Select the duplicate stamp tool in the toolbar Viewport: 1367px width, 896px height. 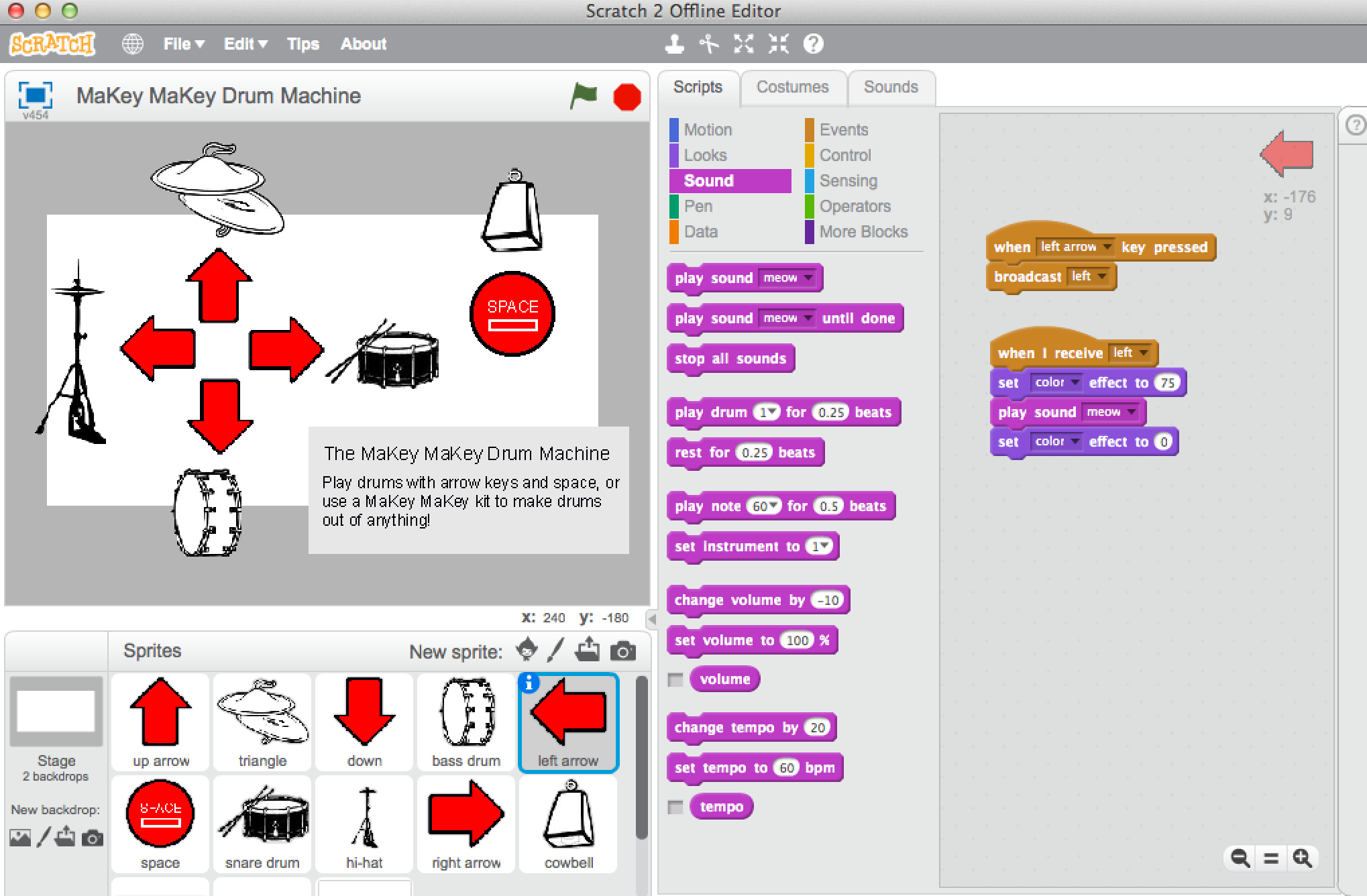(x=674, y=44)
